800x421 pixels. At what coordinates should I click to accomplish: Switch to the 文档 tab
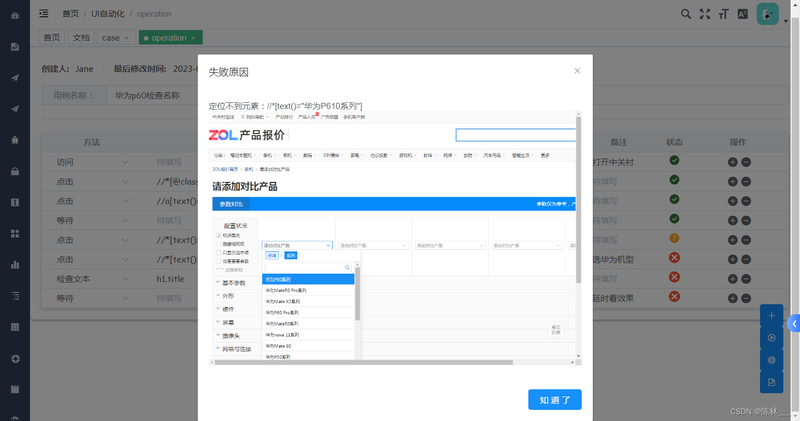81,37
